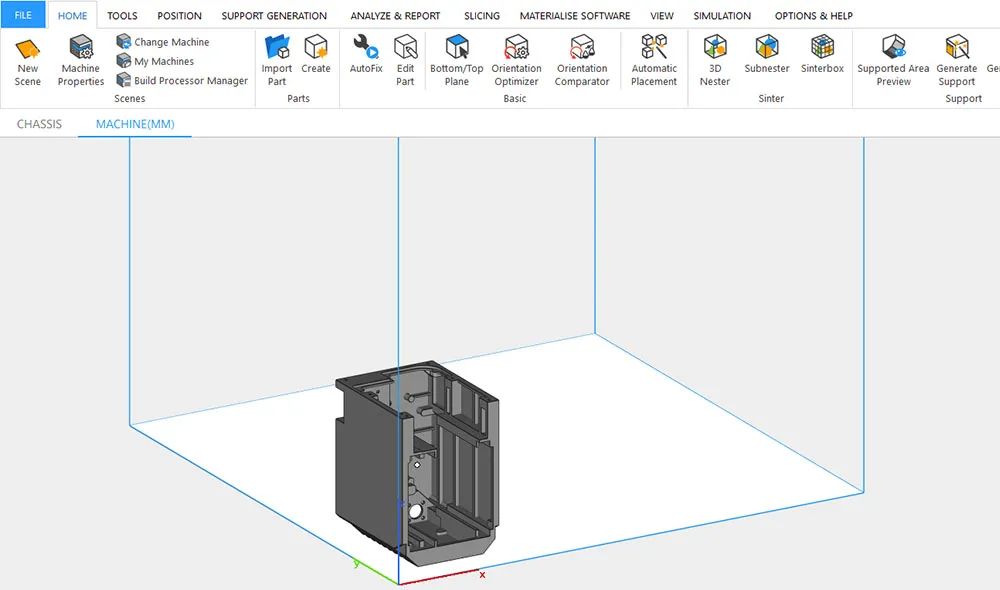
Task: Open the ANALYZE & REPORT tab
Action: pyautogui.click(x=395, y=16)
